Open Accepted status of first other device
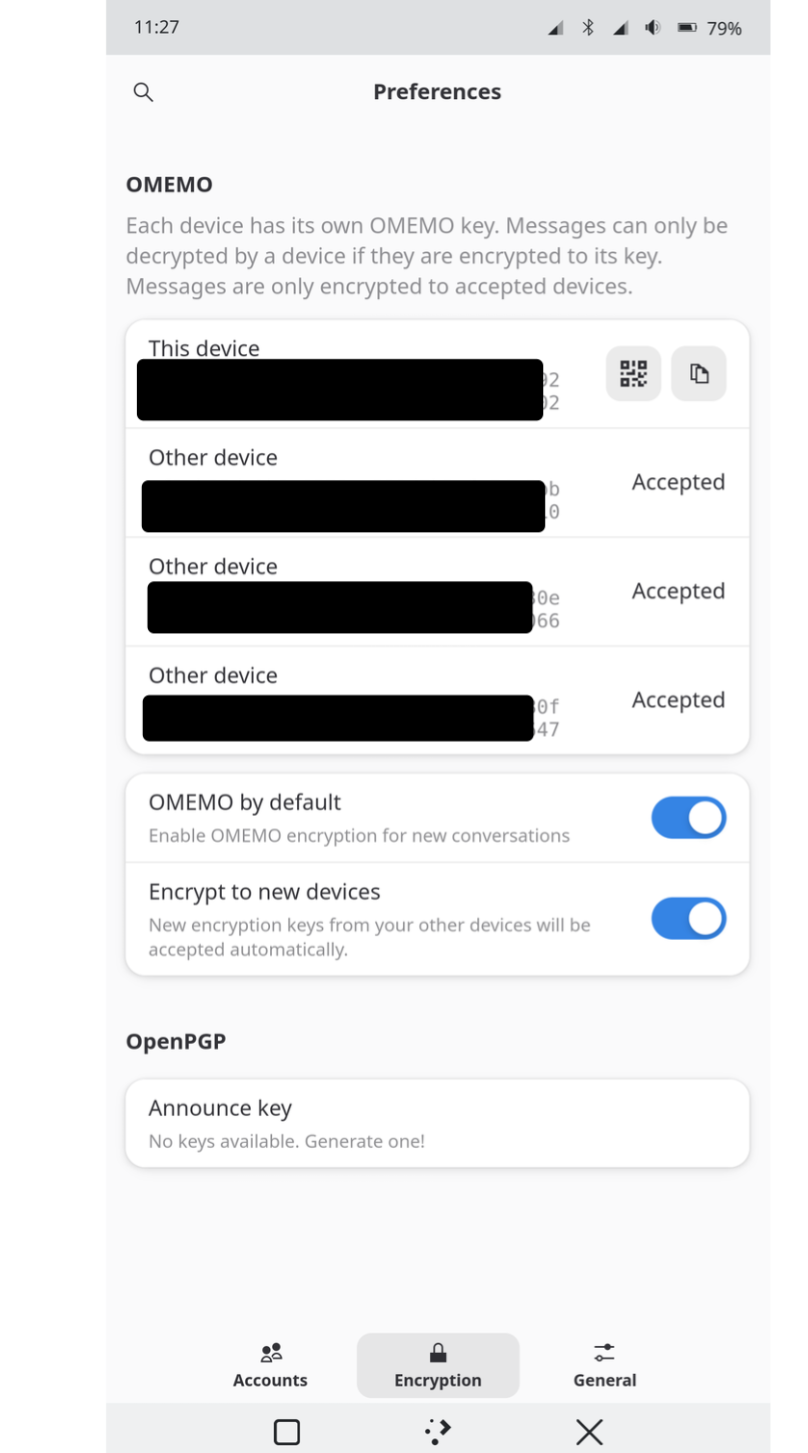808x1453 pixels. pos(678,482)
